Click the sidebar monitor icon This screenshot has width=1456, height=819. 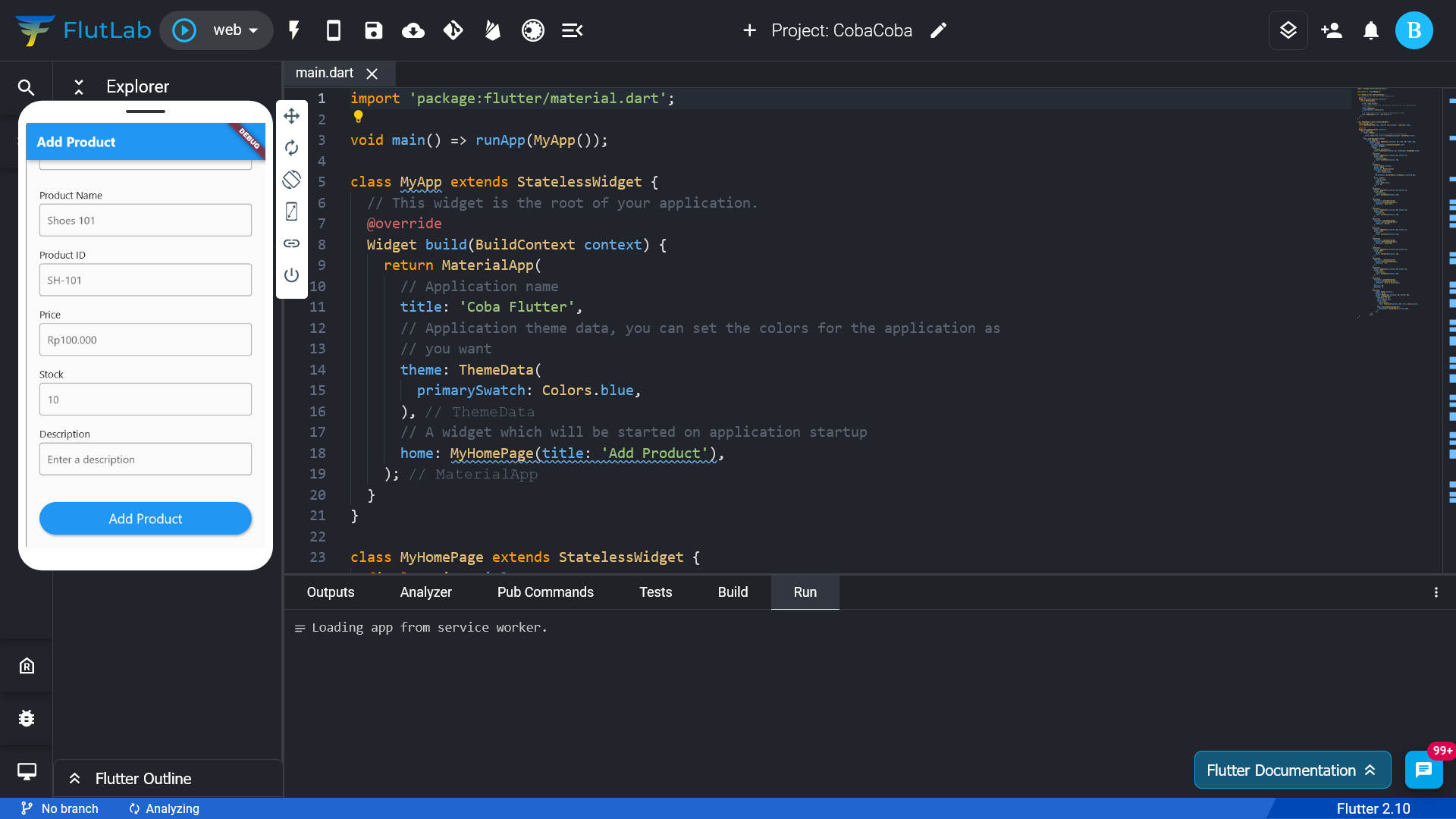pyautogui.click(x=27, y=771)
